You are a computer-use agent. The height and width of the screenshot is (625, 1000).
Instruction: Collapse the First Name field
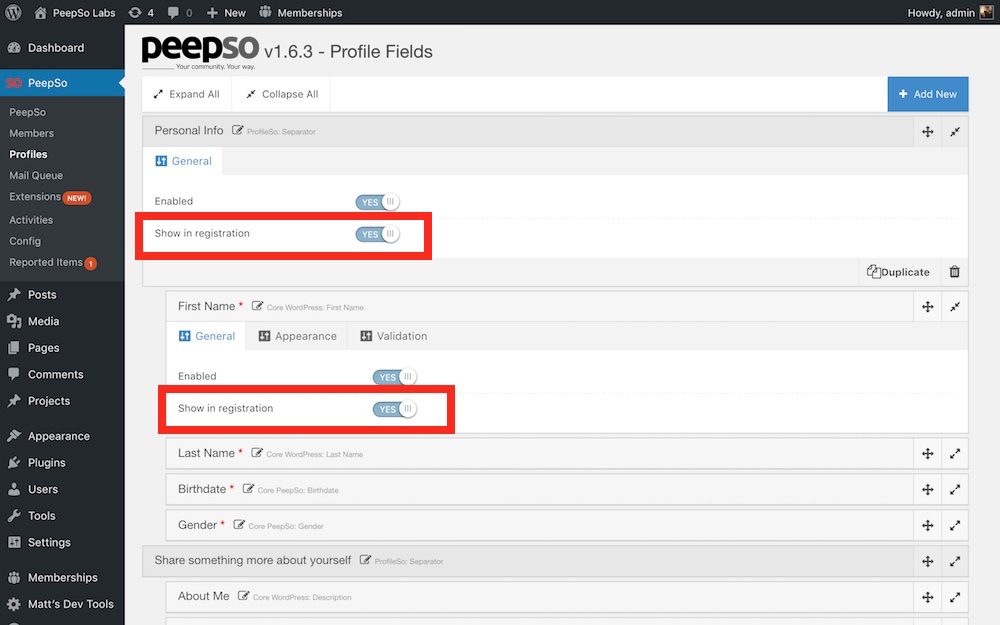tap(955, 307)
